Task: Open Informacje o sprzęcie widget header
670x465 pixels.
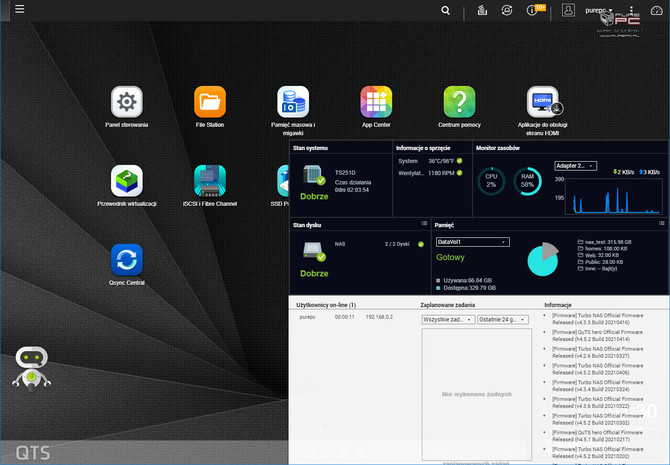Action: 423,148
